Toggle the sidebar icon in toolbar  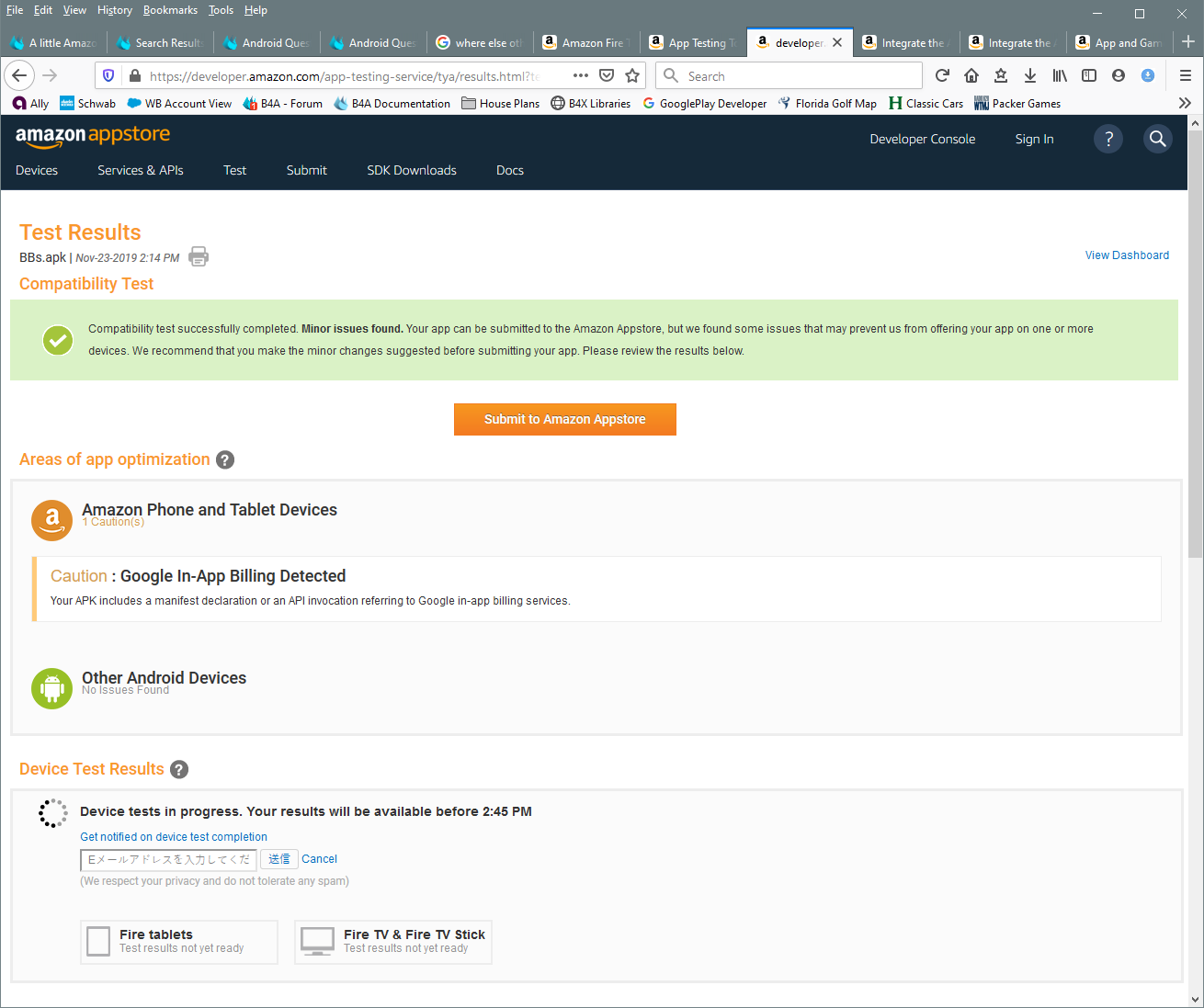click(x=1089, y=75)
